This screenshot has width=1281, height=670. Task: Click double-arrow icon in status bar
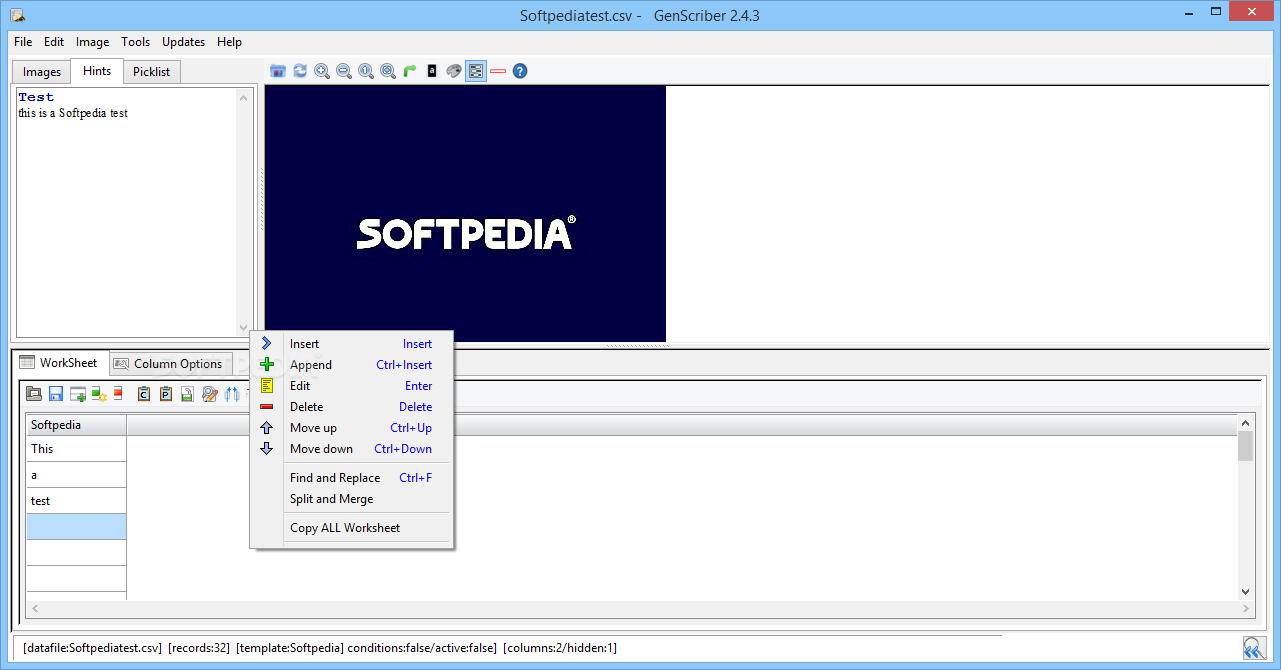(x=1254, y=648)
